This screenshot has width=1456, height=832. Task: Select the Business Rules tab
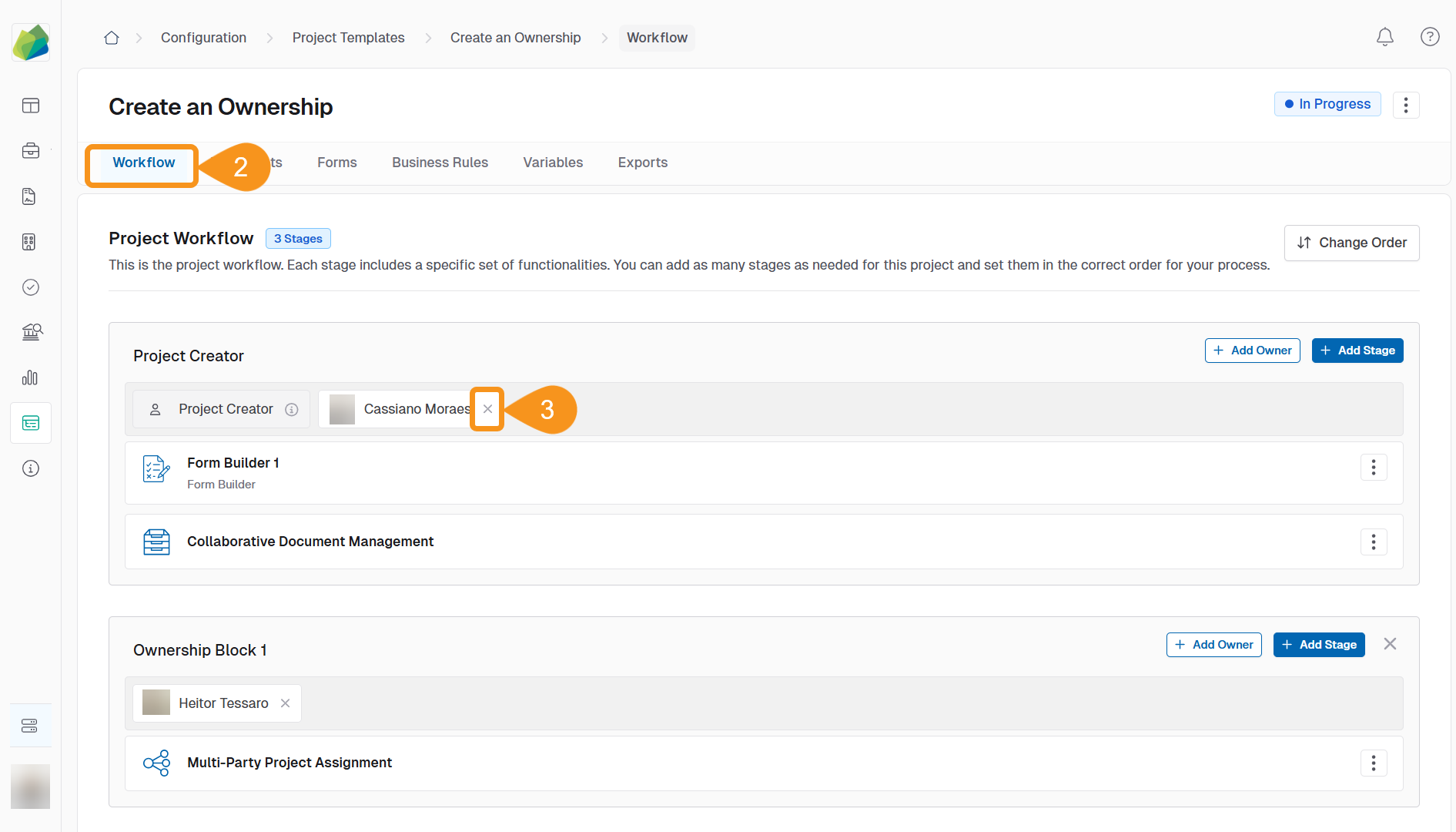pyautogui.click(x=440, y=163)
